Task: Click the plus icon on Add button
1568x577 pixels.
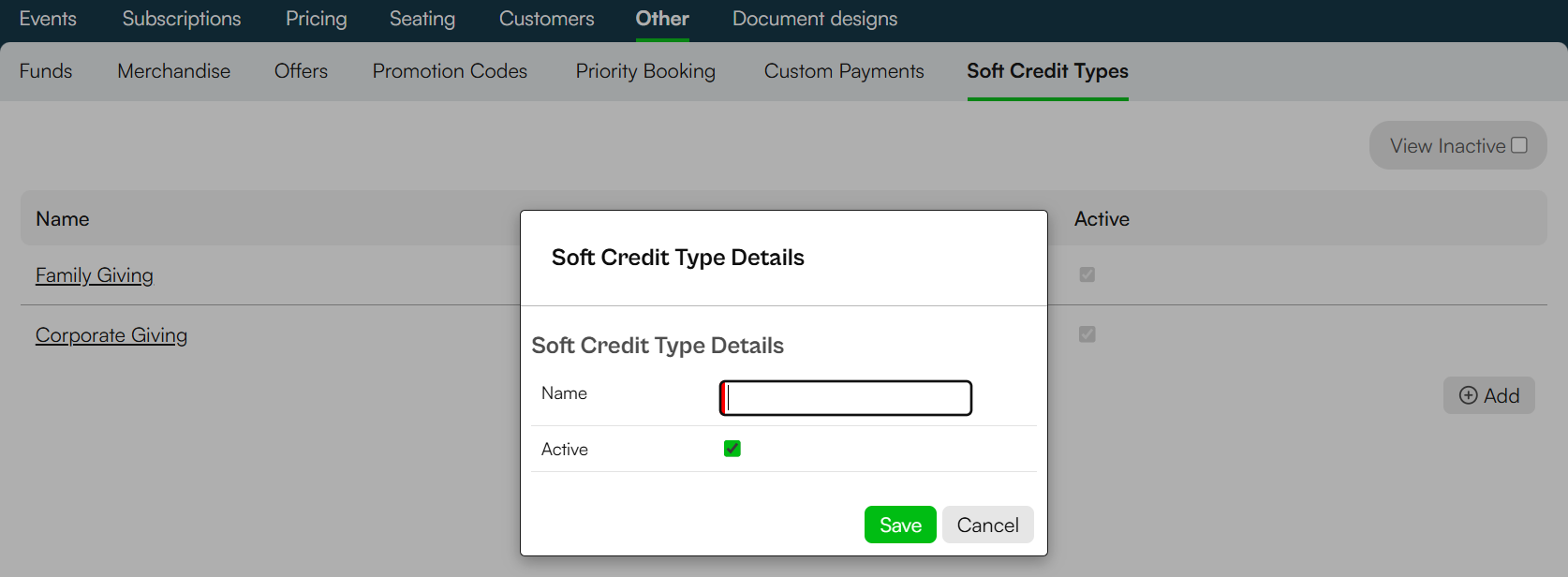Action: click(x=1469, y=395)
